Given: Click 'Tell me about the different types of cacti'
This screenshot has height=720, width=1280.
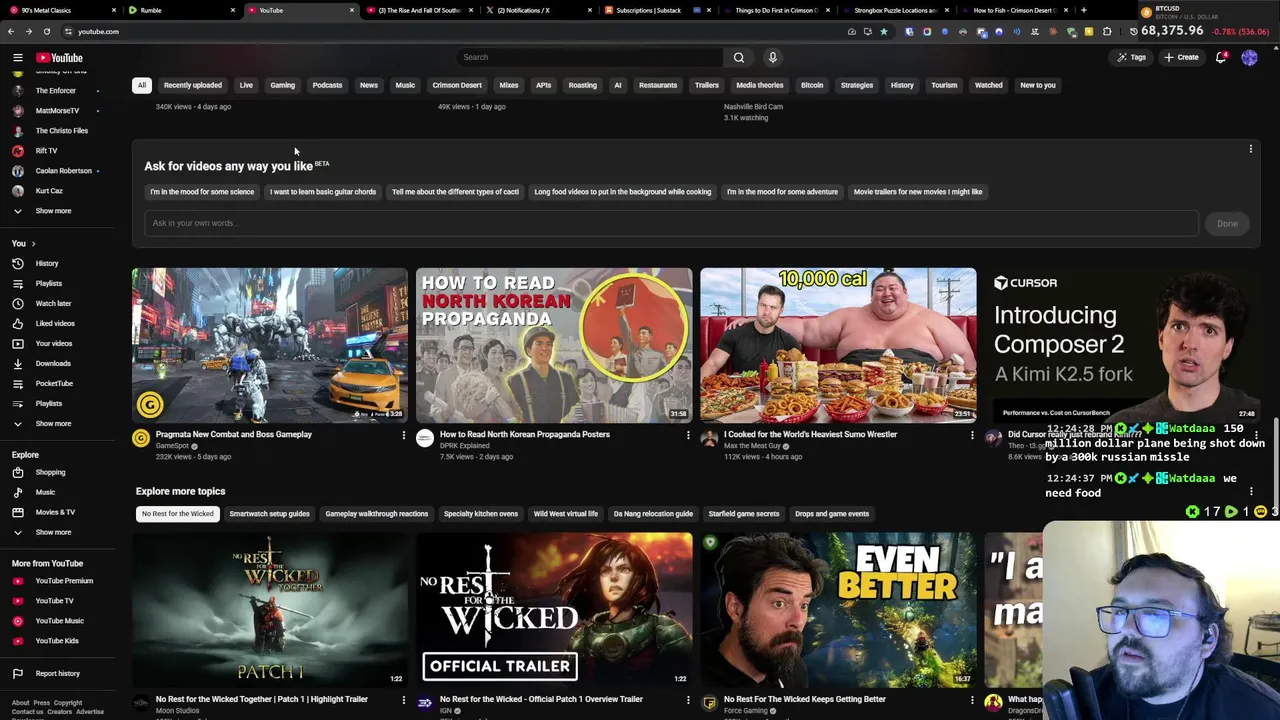Looking at the screenshot, I should [455, 192].
